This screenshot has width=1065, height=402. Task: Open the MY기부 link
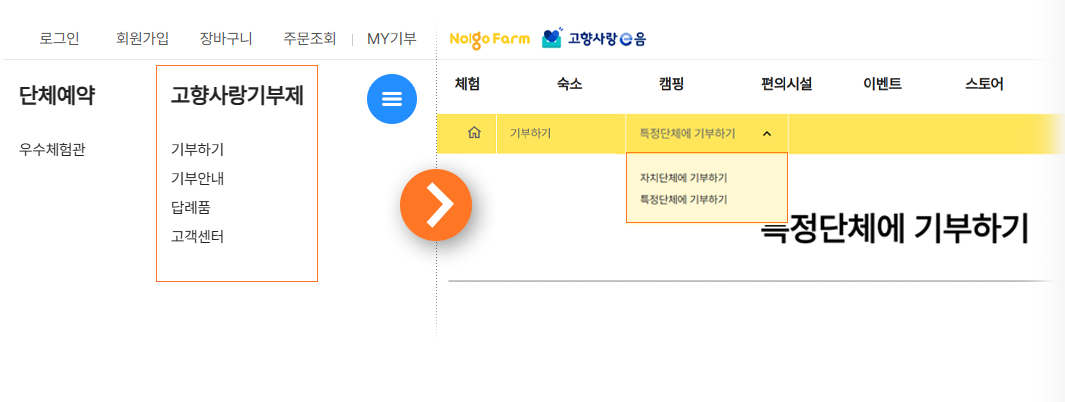(x=392, y=39)
